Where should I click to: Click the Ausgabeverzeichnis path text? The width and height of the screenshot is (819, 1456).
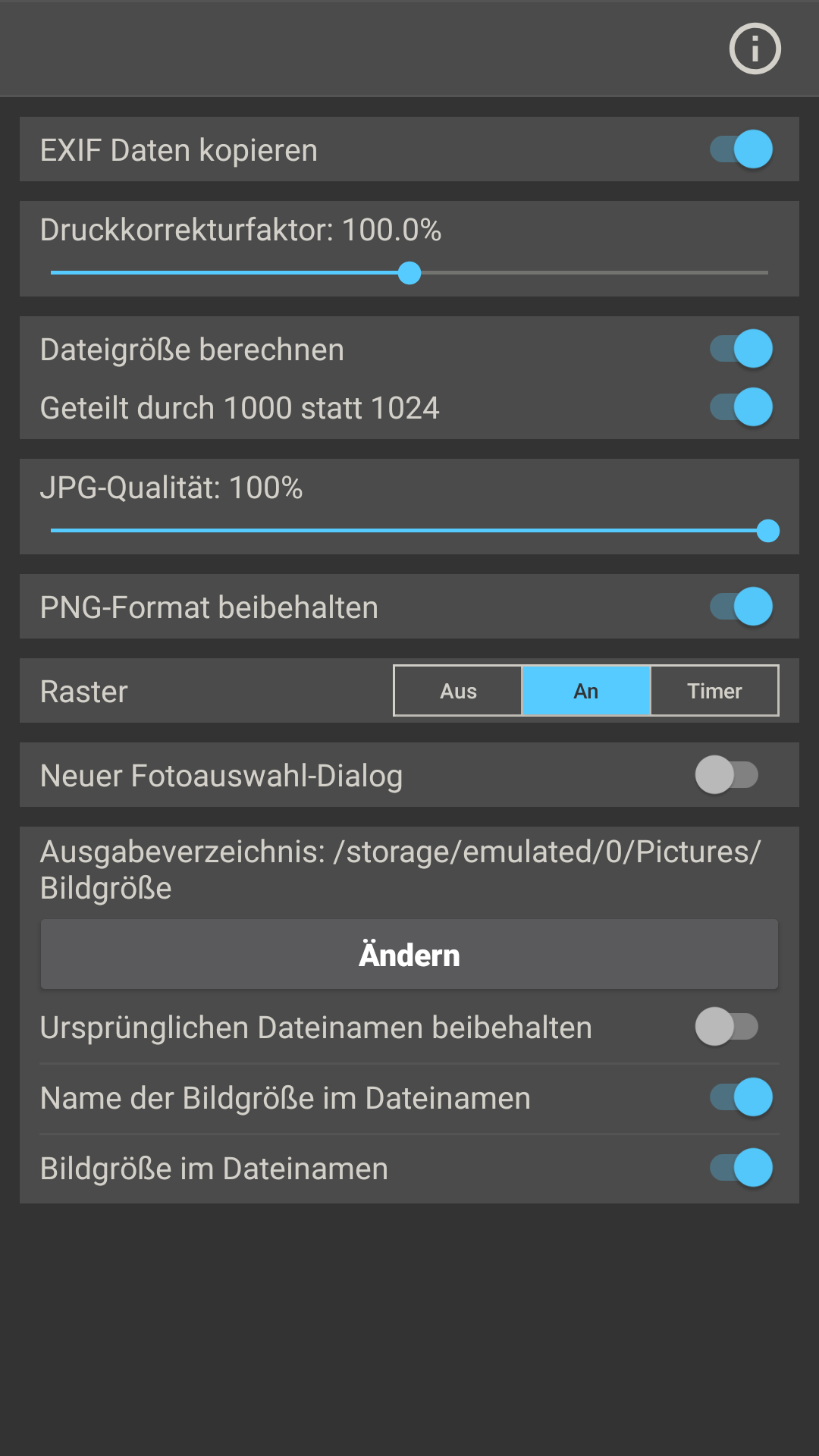(400, 870)
